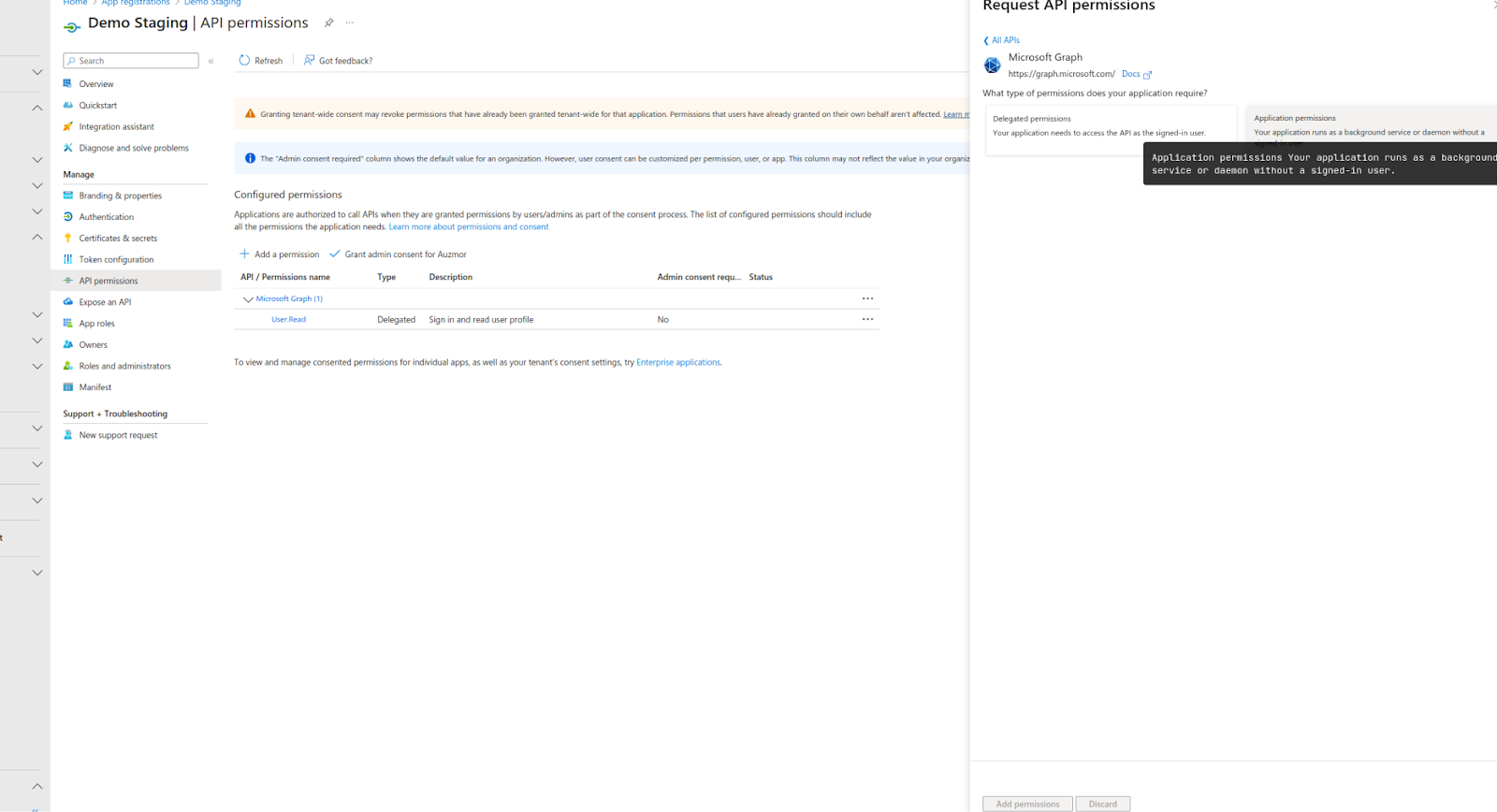Open more options for Microsoft Graph row
This screenshot has width=1497, height=812.
(x=868, y=298)
